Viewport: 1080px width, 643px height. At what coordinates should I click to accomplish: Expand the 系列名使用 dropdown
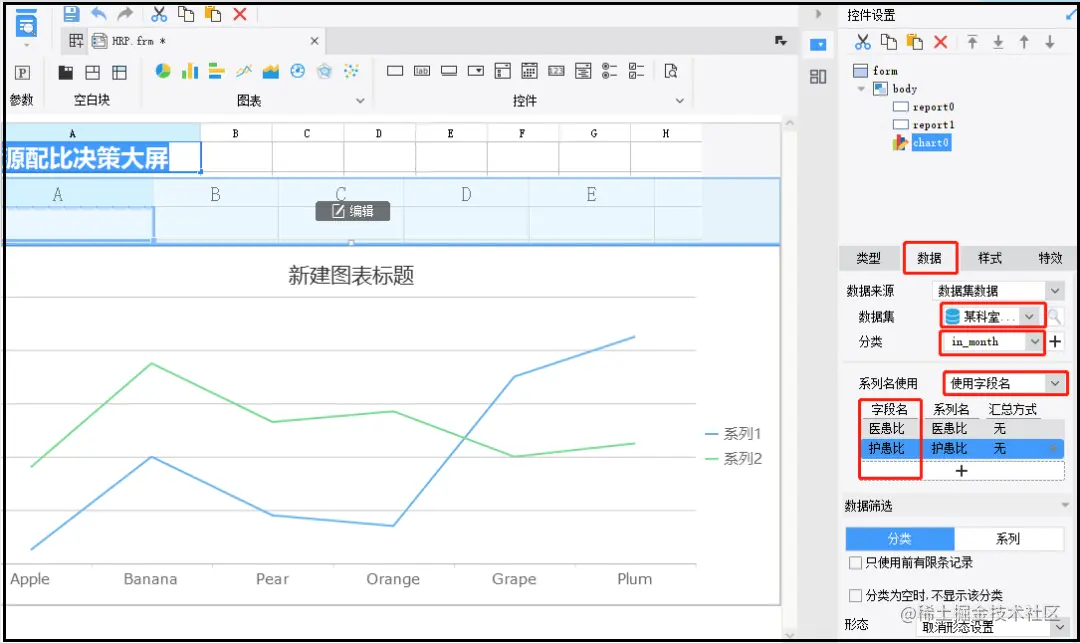pyautogui.click(x=1005, y=383)
